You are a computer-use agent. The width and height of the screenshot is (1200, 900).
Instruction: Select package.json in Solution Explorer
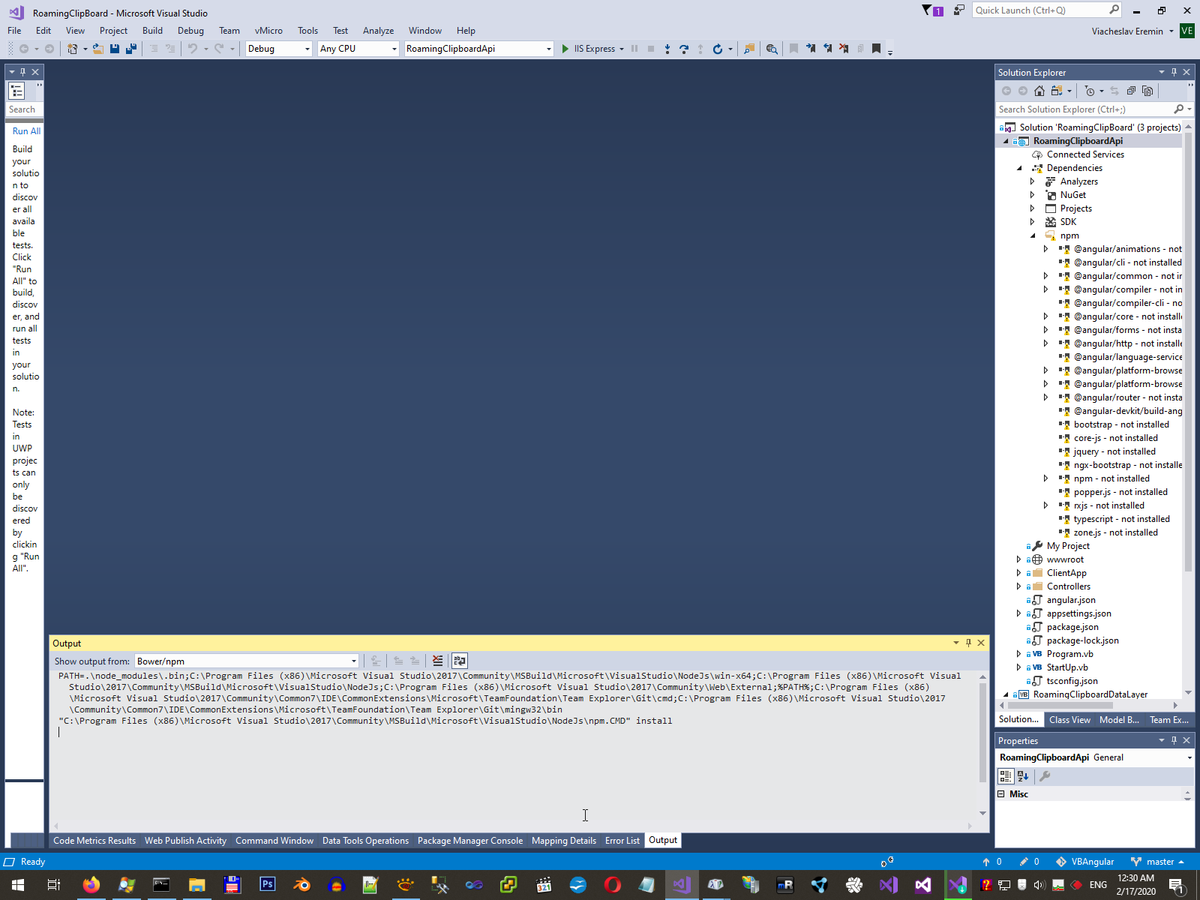pos(1073,627)
